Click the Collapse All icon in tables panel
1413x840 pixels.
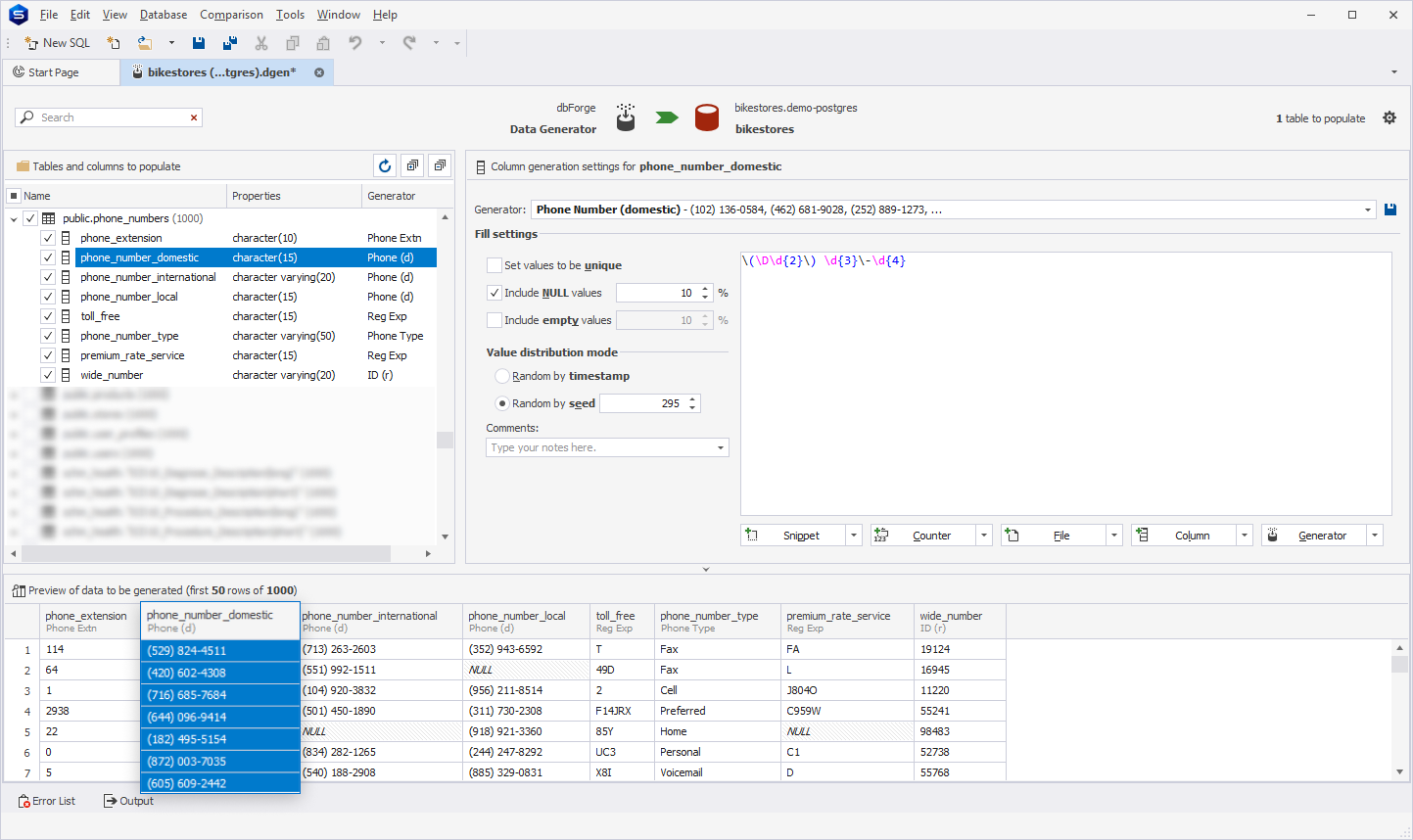pyautogui.click(x=440, y=165)
